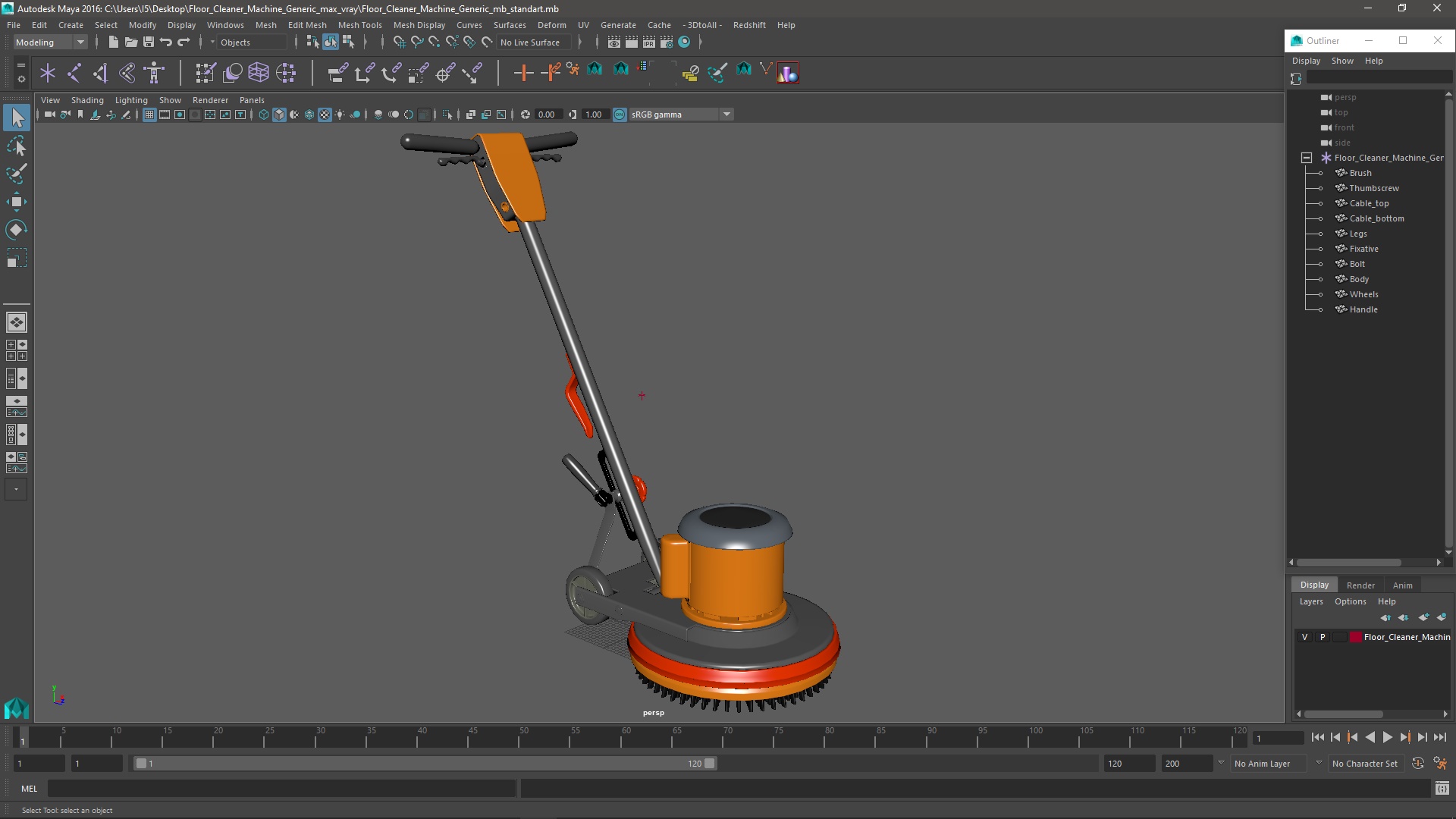The height and width of the screenshot is (819, 1456).
Task: Open viewport Shading menu
Action: coord(87,100)
